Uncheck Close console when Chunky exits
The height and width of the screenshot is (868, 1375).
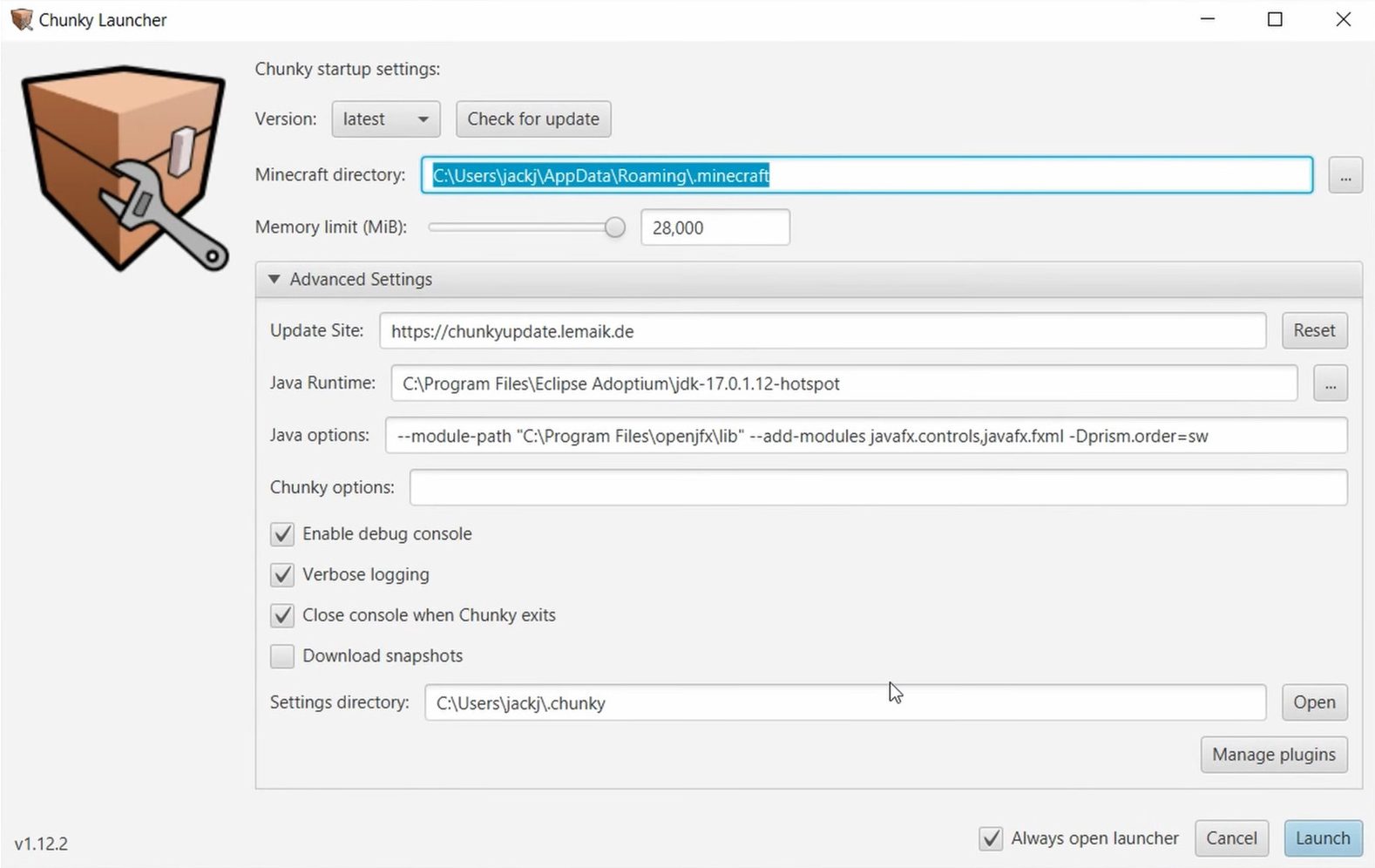tap(282, 615)
